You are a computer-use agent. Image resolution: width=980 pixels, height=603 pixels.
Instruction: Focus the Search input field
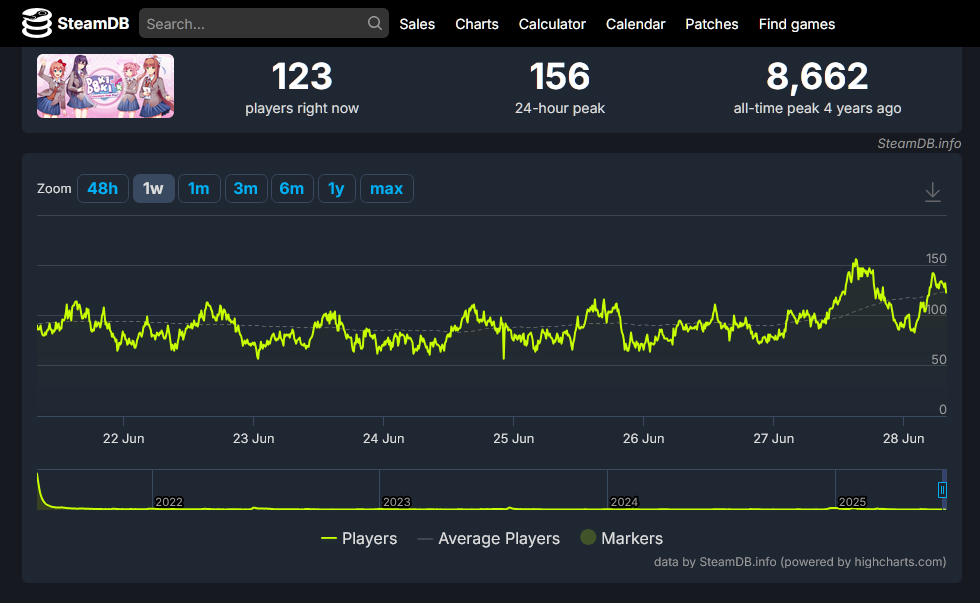(264, 23)
